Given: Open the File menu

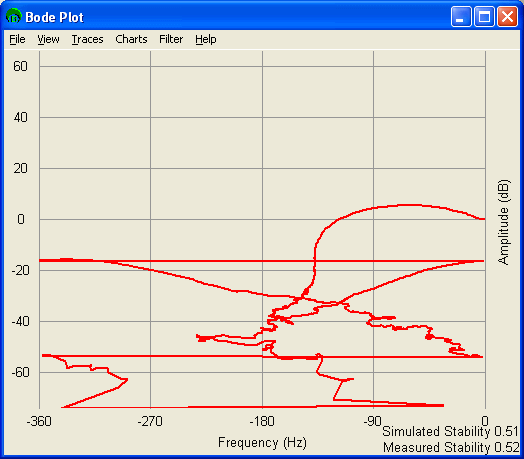Looking at the screenshot, I should pos(17,39).
